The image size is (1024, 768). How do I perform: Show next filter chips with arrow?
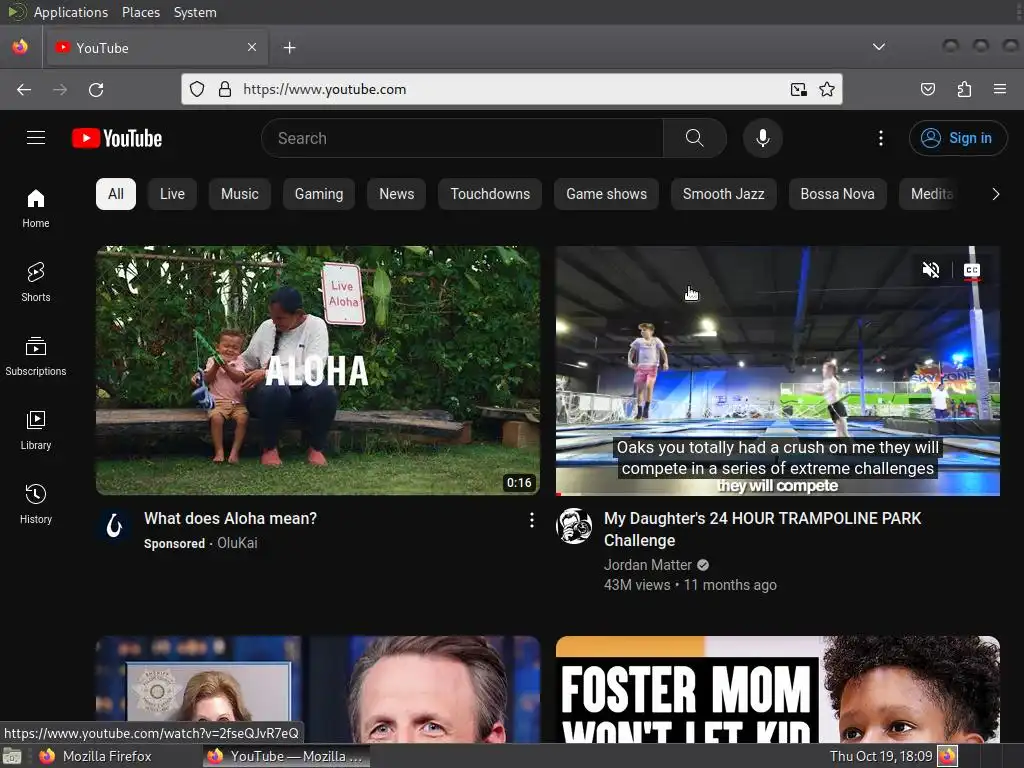point(995,194)
